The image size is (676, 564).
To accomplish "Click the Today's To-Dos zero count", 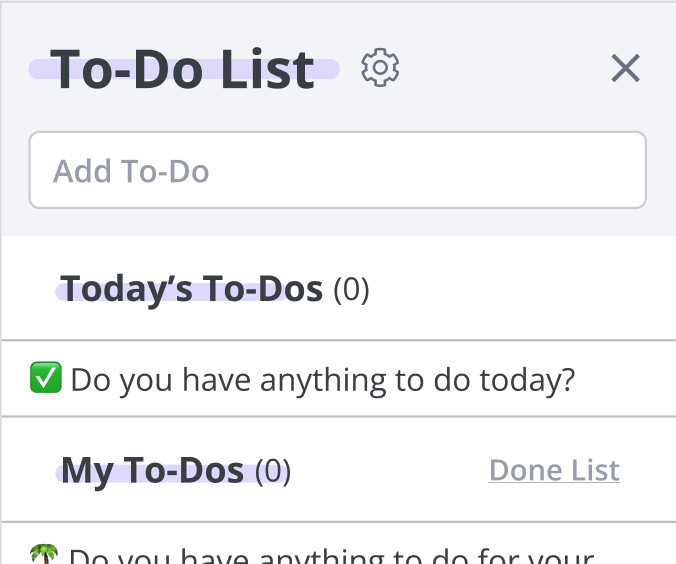I will (351, 290).
